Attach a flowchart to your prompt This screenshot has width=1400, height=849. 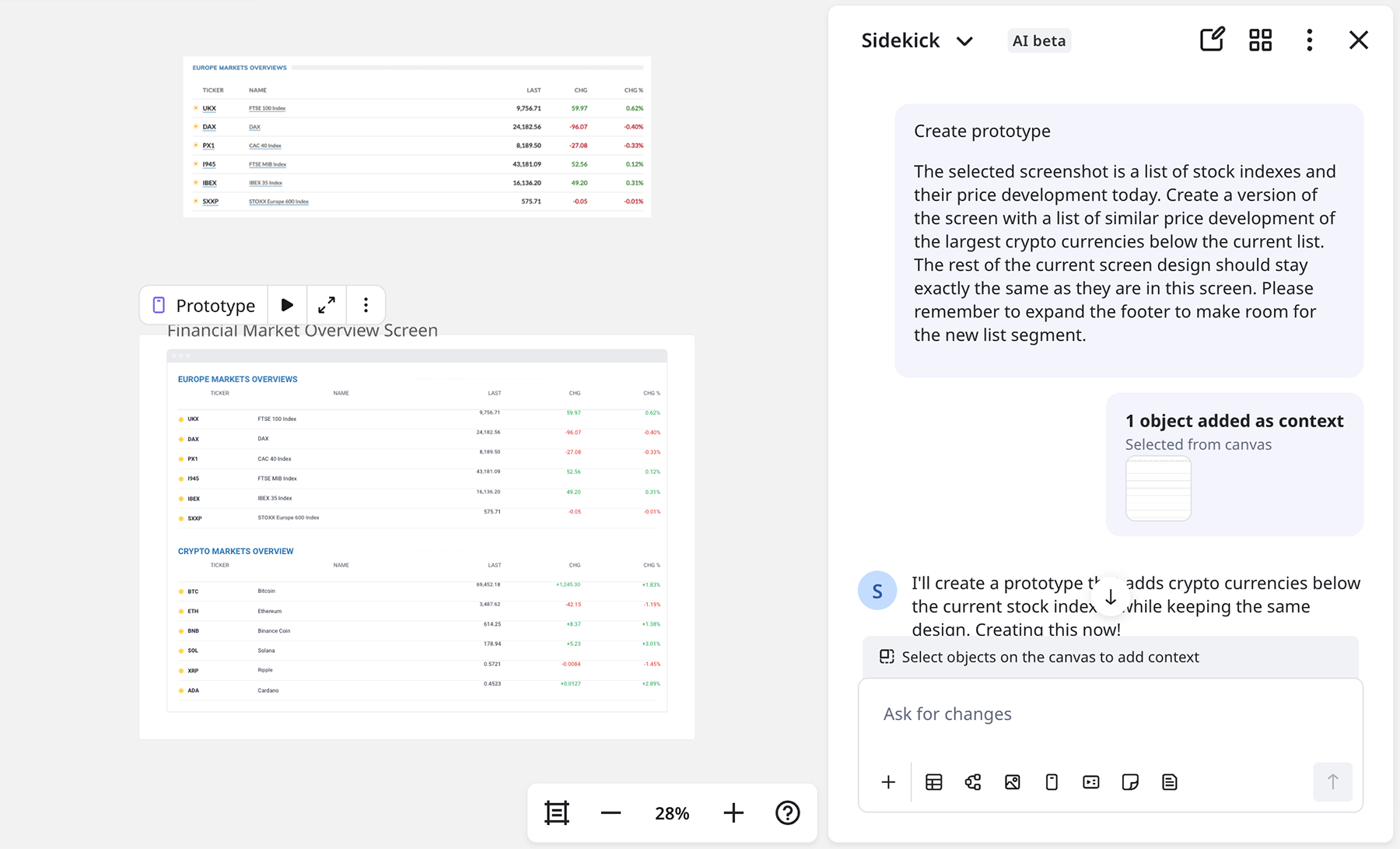[973, 782]
